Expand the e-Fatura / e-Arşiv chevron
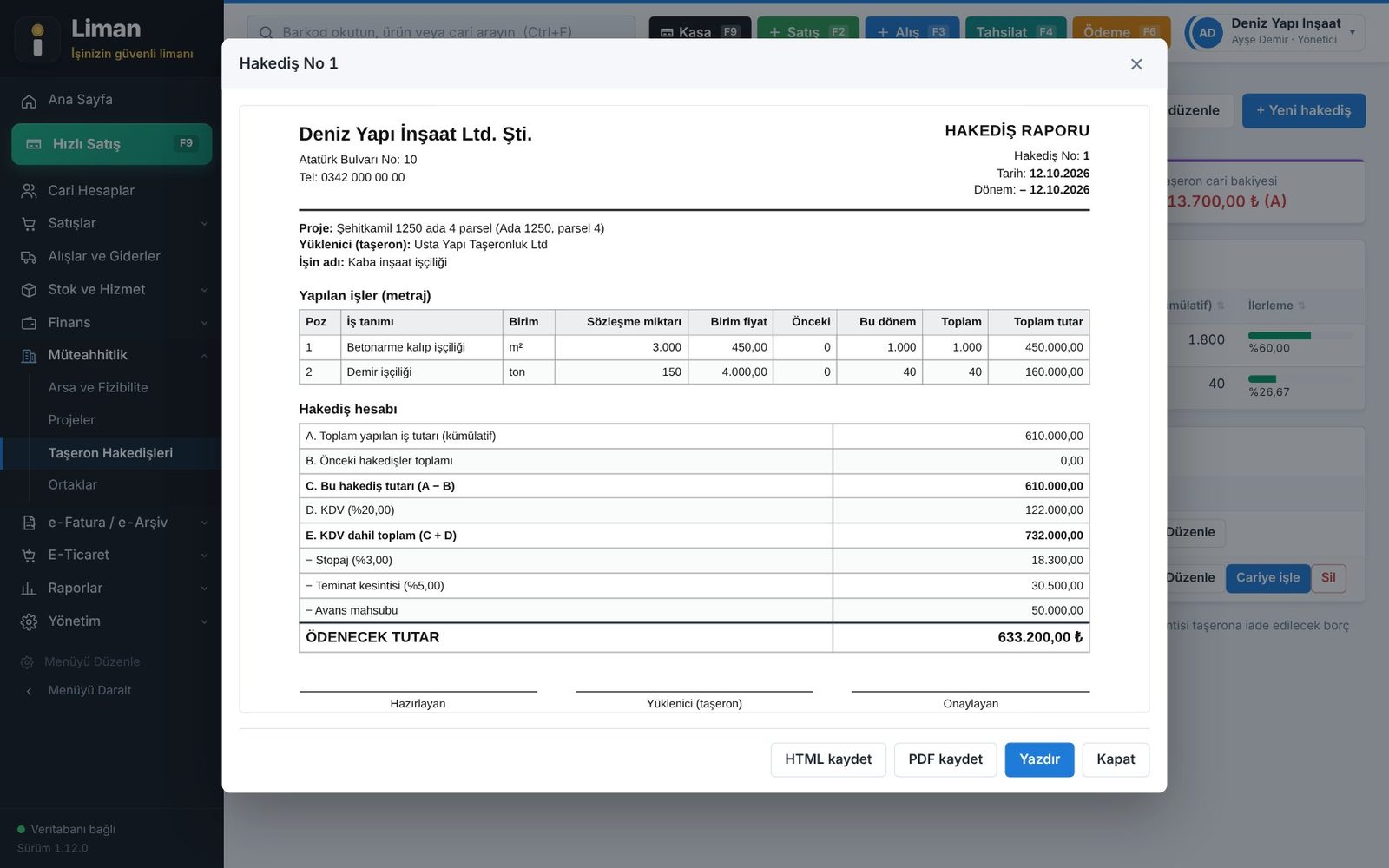 coord(205,523)
